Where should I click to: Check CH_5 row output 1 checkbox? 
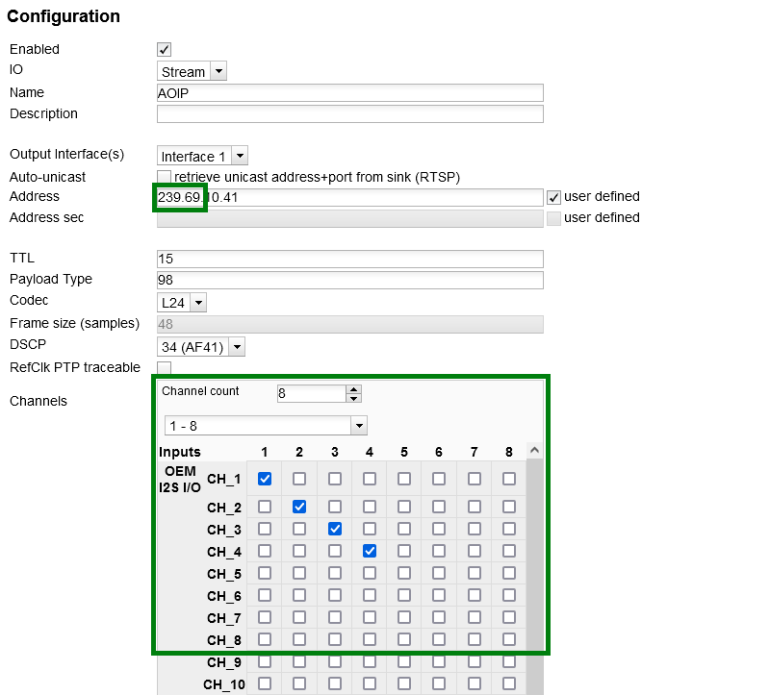coord(265,573)
